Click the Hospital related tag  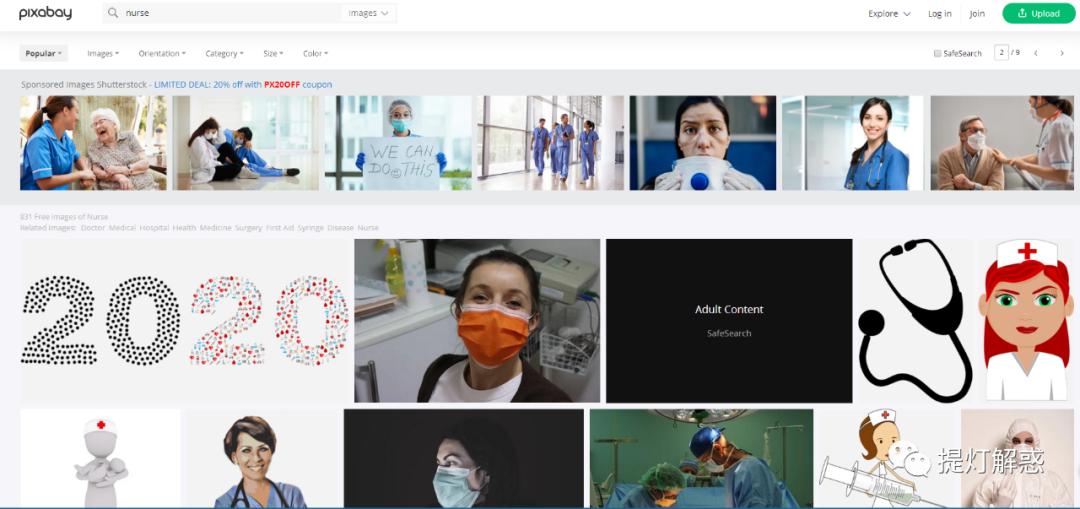154,228
